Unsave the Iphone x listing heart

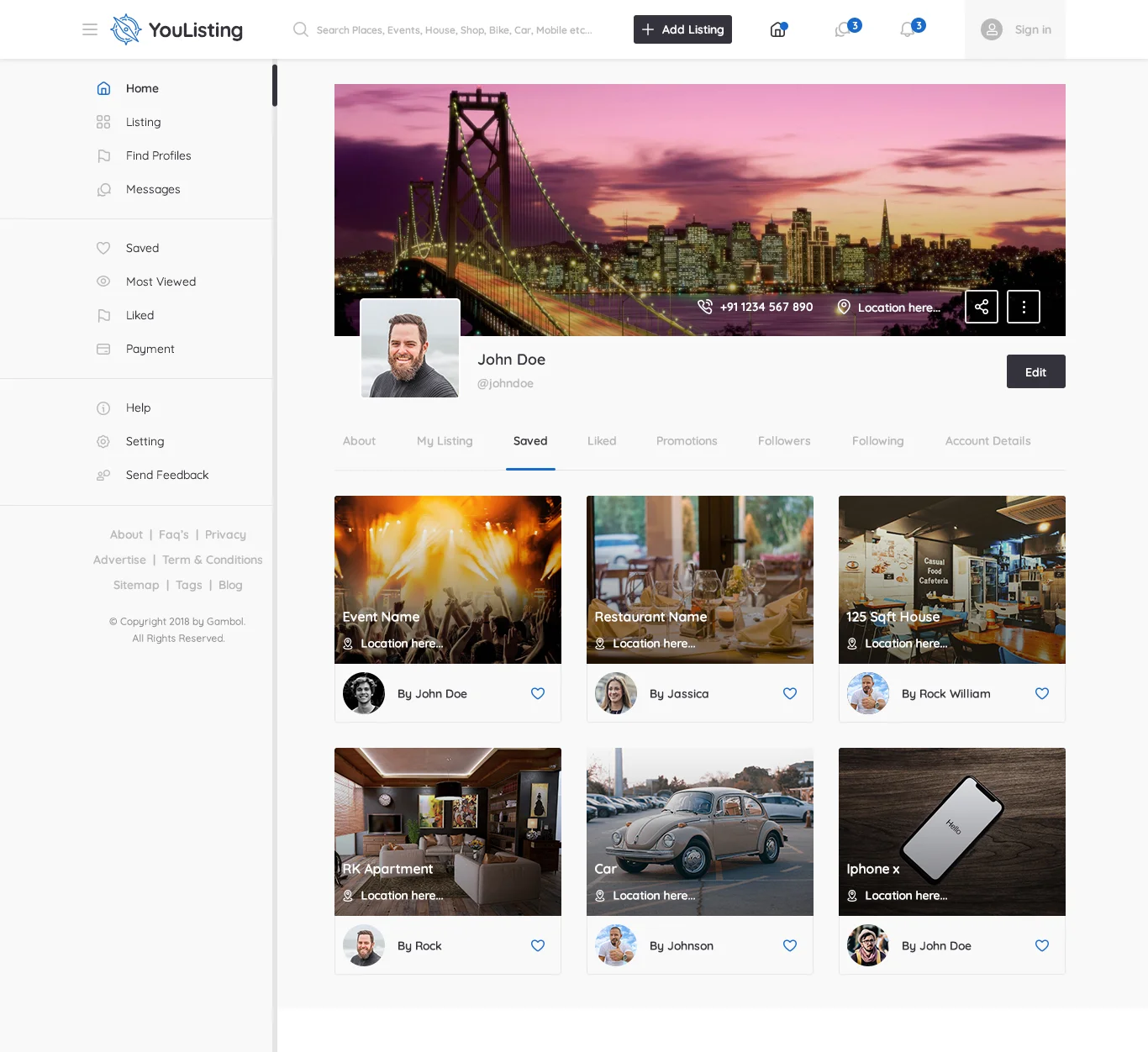[1042, 945]
